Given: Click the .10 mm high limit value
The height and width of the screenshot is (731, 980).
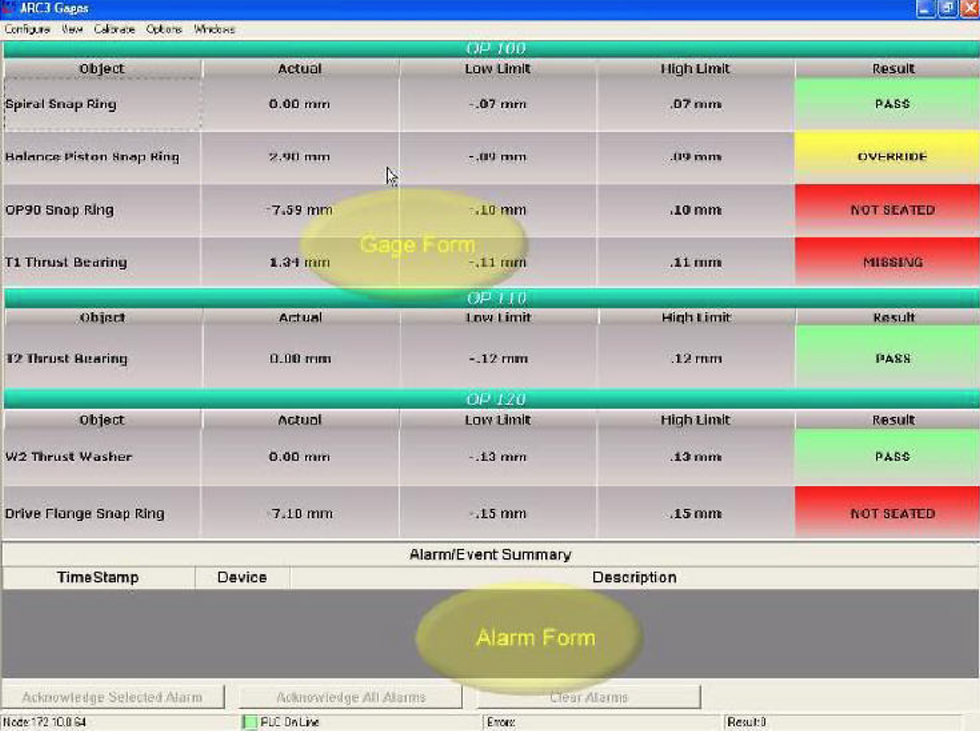Looking at the screenshot, I should [x=695, y=210].
